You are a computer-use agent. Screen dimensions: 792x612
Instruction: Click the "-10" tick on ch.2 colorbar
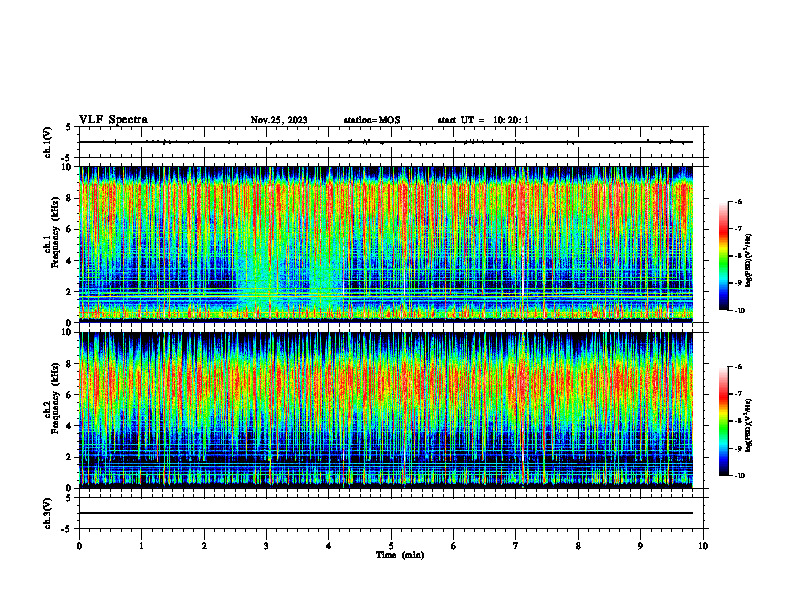[x=740, y=476]
